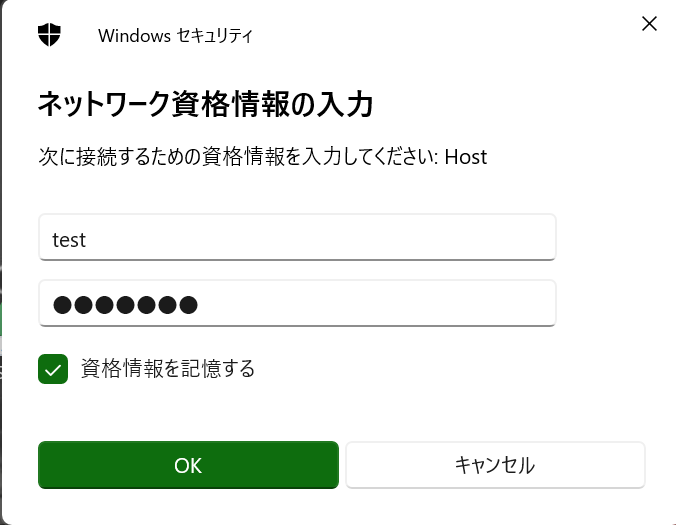Uncheck the 資格情報を記憶する checkbox
Viewport: 676px width, 525px height.
53,369
